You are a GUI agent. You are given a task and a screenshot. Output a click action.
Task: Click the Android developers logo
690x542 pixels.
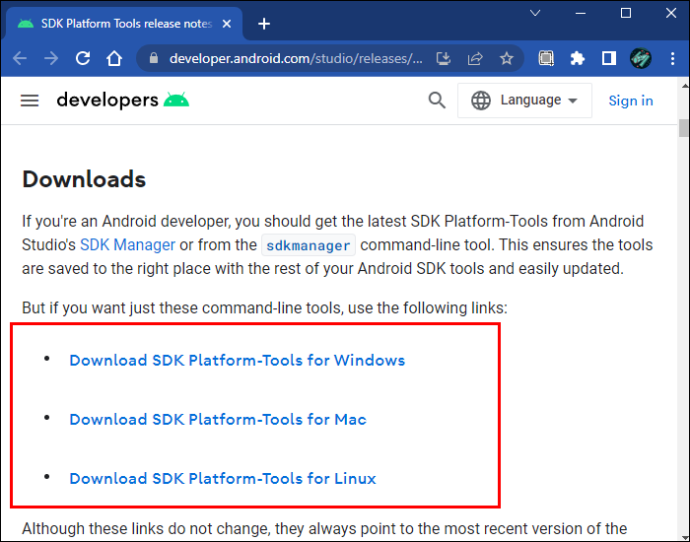[x=123, y=100]
